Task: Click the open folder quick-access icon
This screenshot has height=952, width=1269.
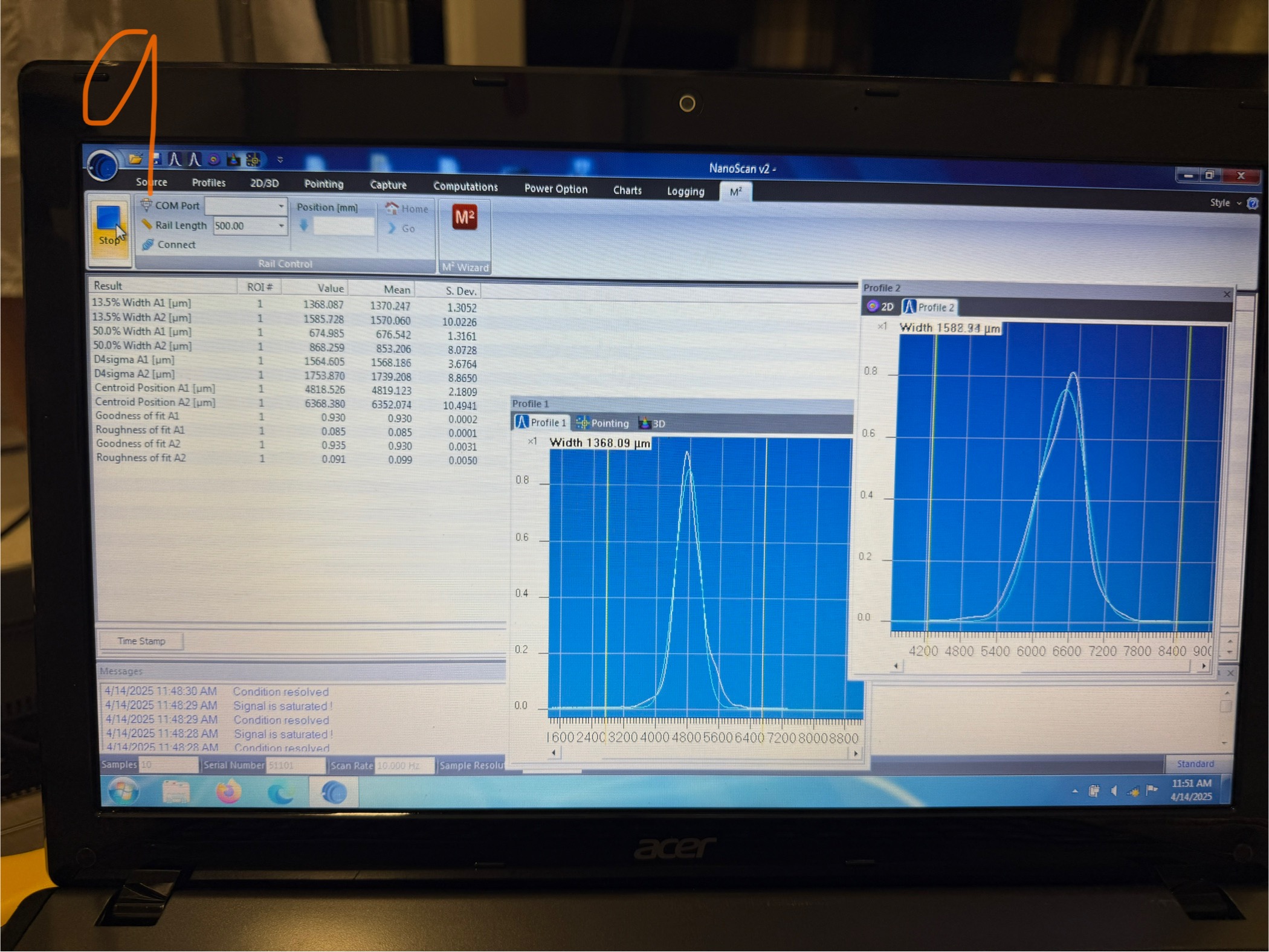Action: 135,159
